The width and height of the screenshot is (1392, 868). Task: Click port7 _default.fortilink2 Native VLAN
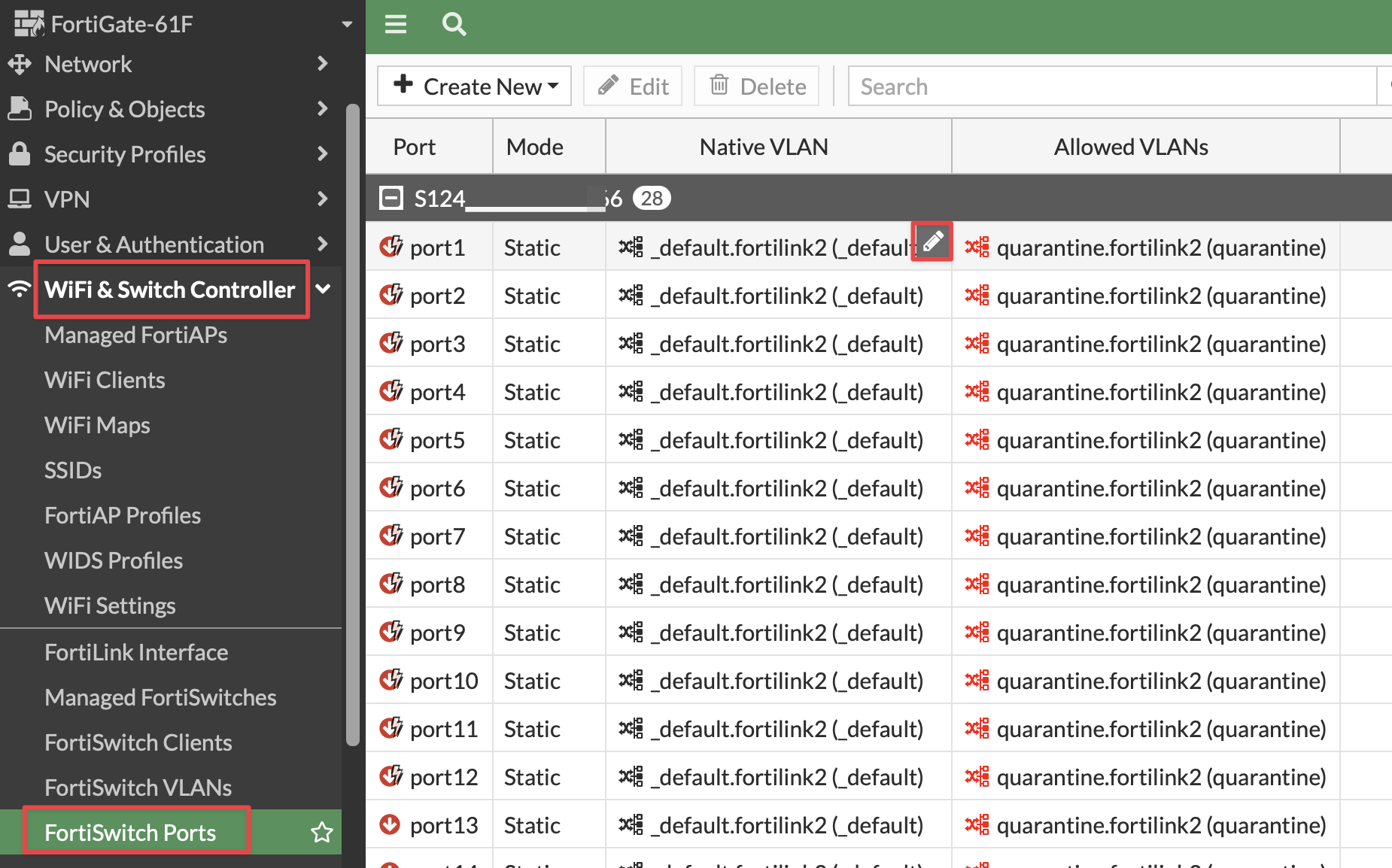pos(786,536)
